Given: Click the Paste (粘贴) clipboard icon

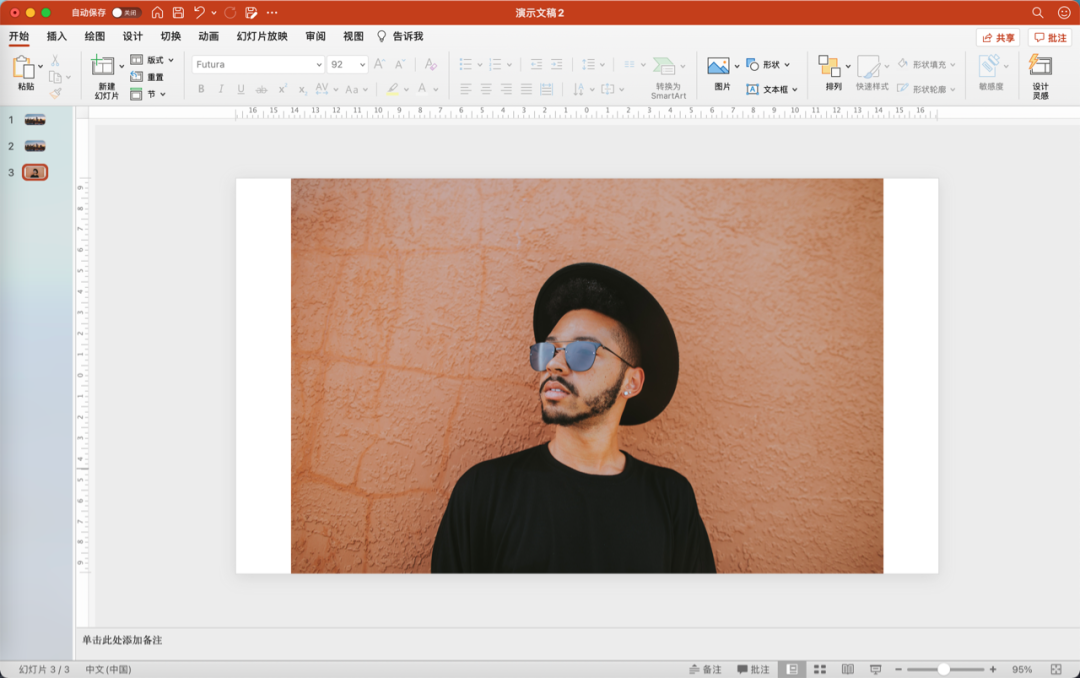Looking at the screenshot, I should coord(23,68).
